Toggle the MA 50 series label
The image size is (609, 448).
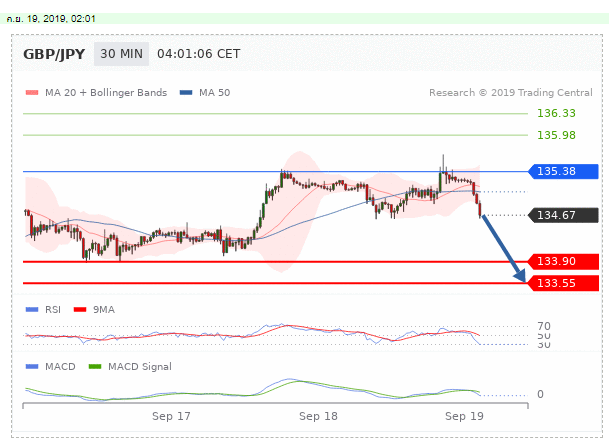214,93
